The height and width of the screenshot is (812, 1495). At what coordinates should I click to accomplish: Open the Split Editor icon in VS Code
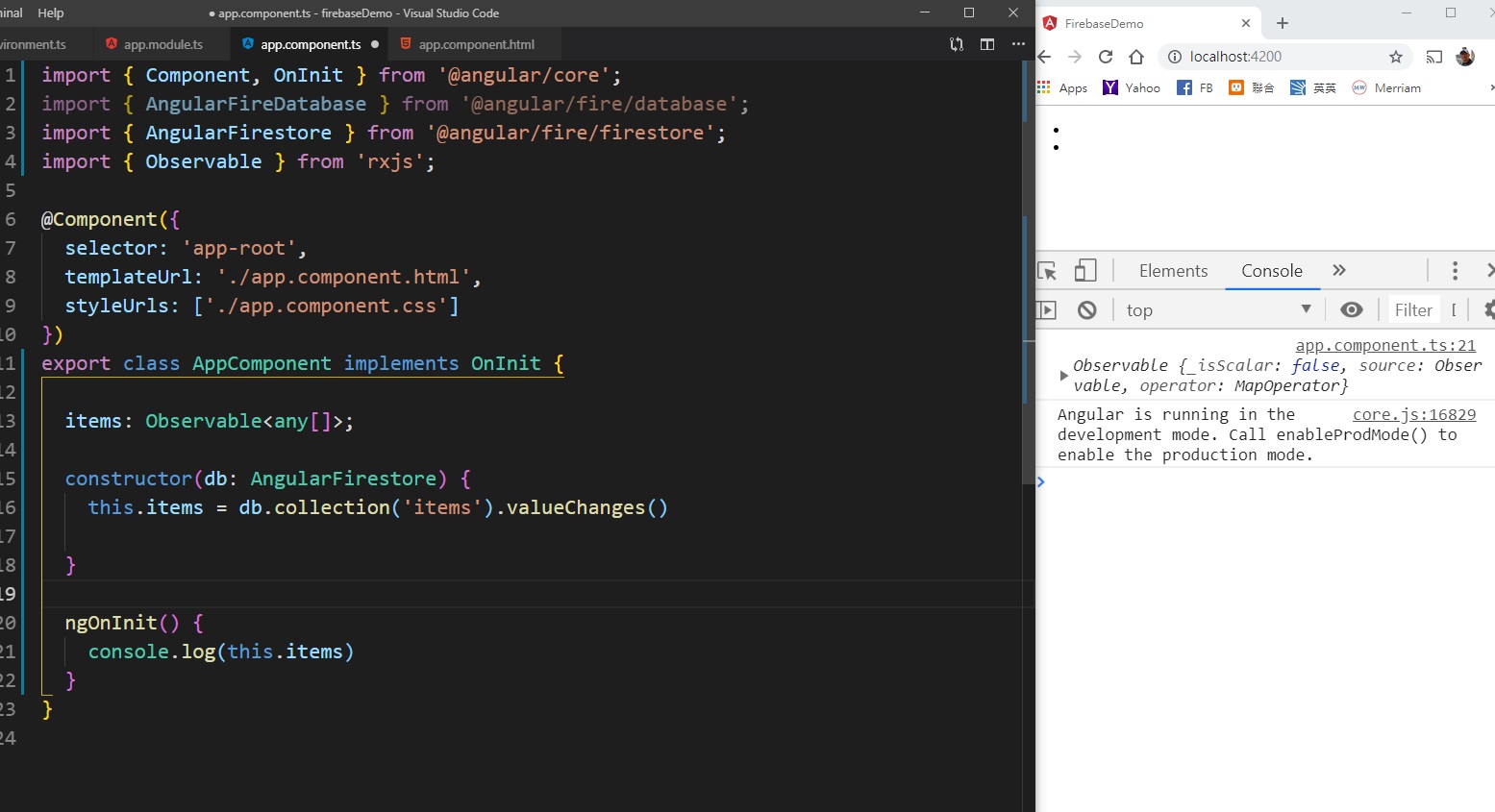tap(987, 44)
